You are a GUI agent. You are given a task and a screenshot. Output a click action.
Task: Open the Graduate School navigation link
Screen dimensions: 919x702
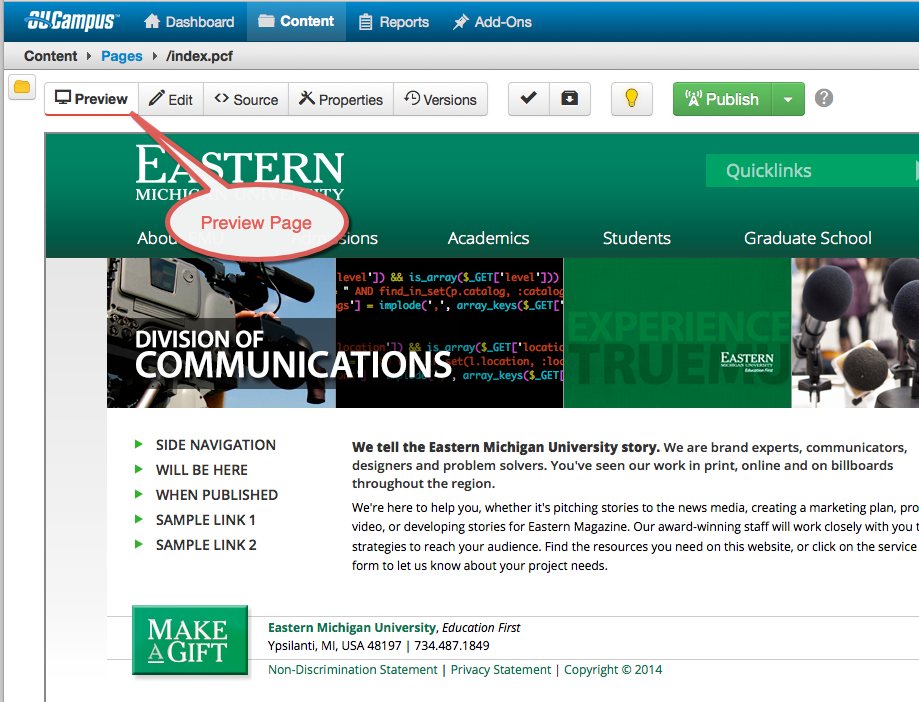[808, 238]
